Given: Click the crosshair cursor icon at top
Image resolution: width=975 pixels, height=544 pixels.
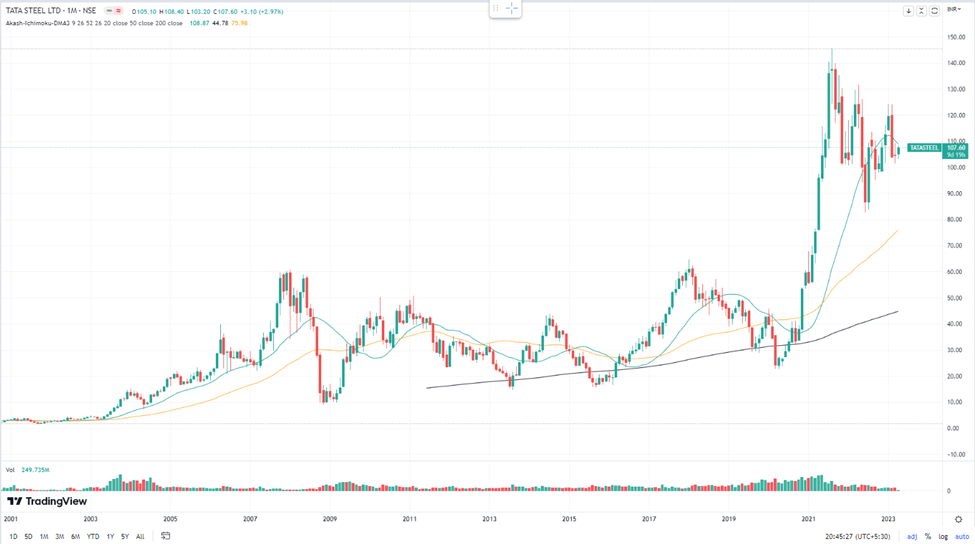Looking at the screenshot, I should tap(512, 9).
